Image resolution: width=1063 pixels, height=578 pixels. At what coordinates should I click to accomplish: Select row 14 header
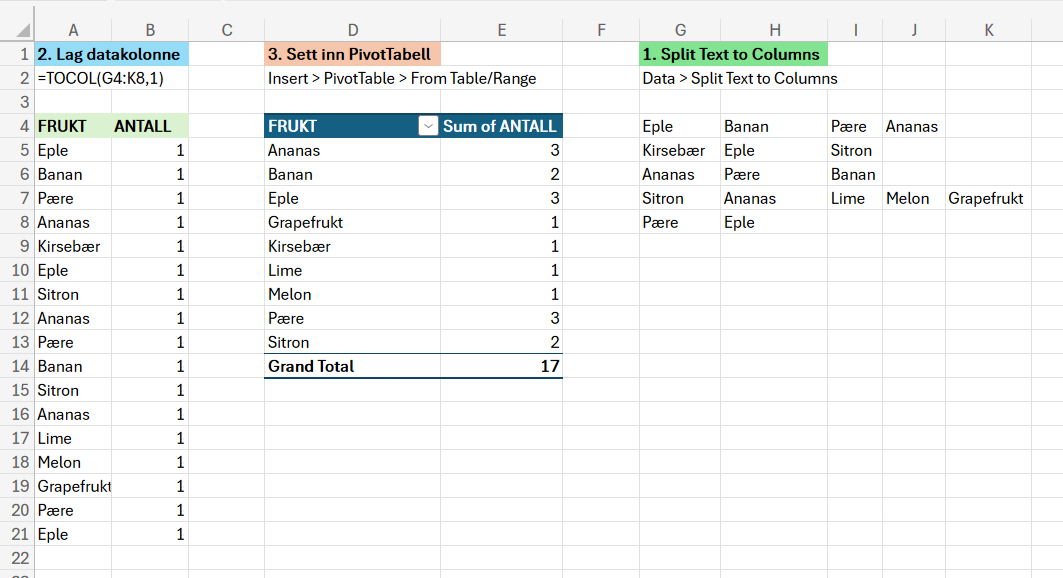pyautogui.click(x=18, y=367)
